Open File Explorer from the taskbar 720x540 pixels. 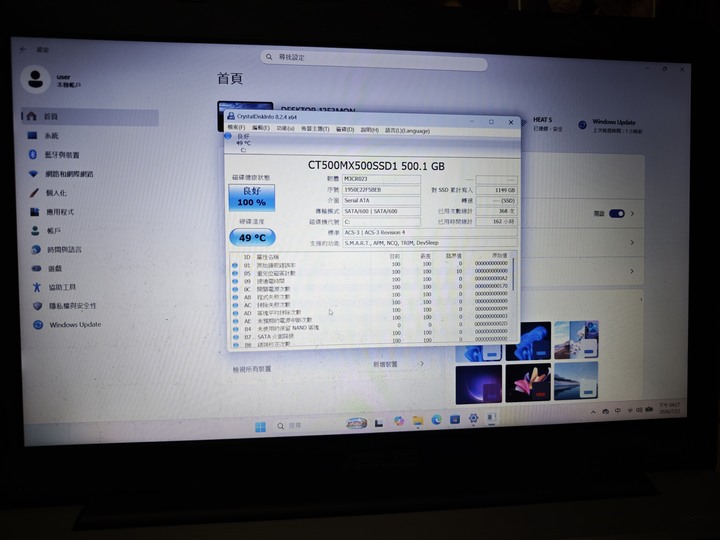click(x=417, y=421)
